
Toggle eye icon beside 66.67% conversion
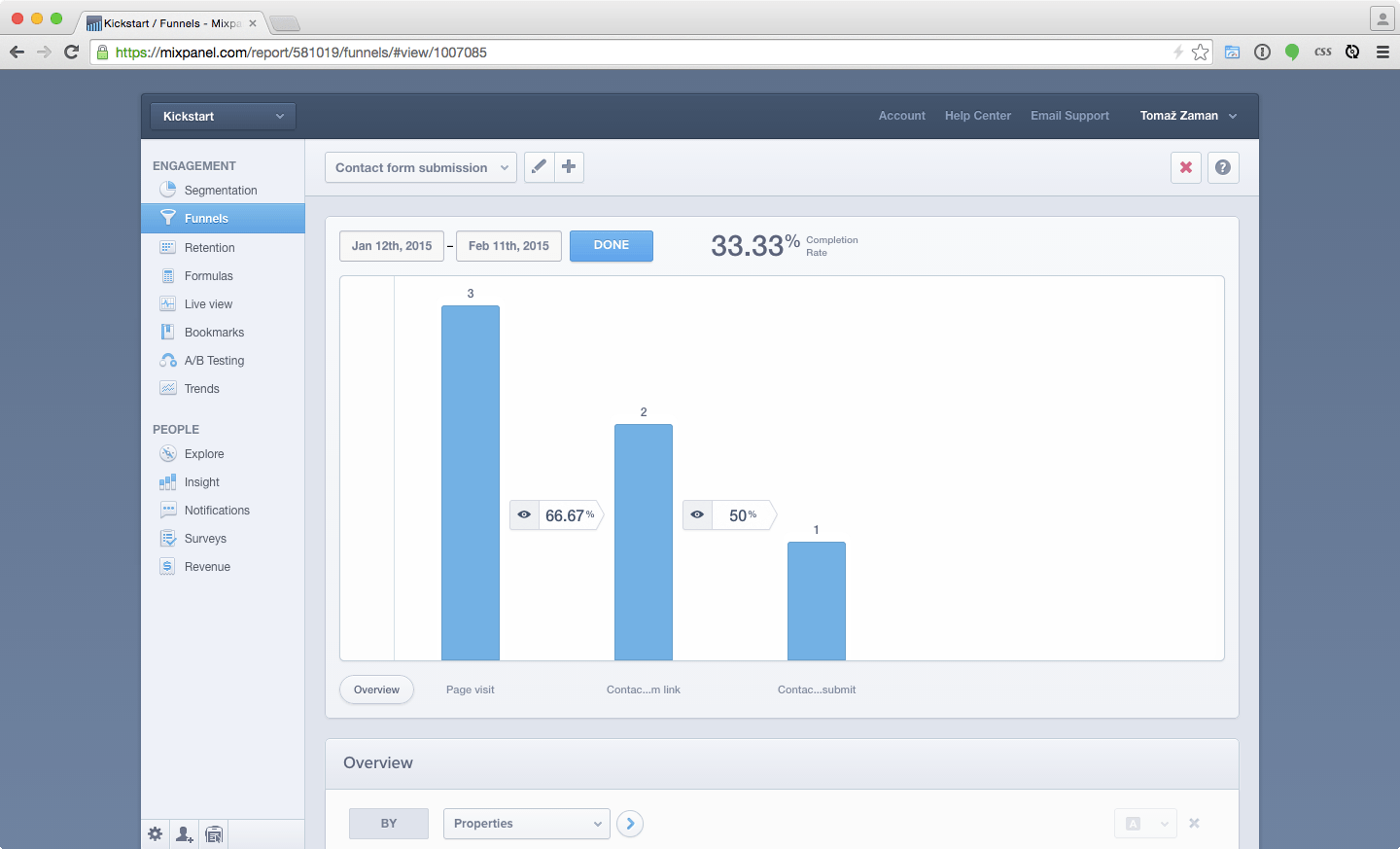[524, 514]
